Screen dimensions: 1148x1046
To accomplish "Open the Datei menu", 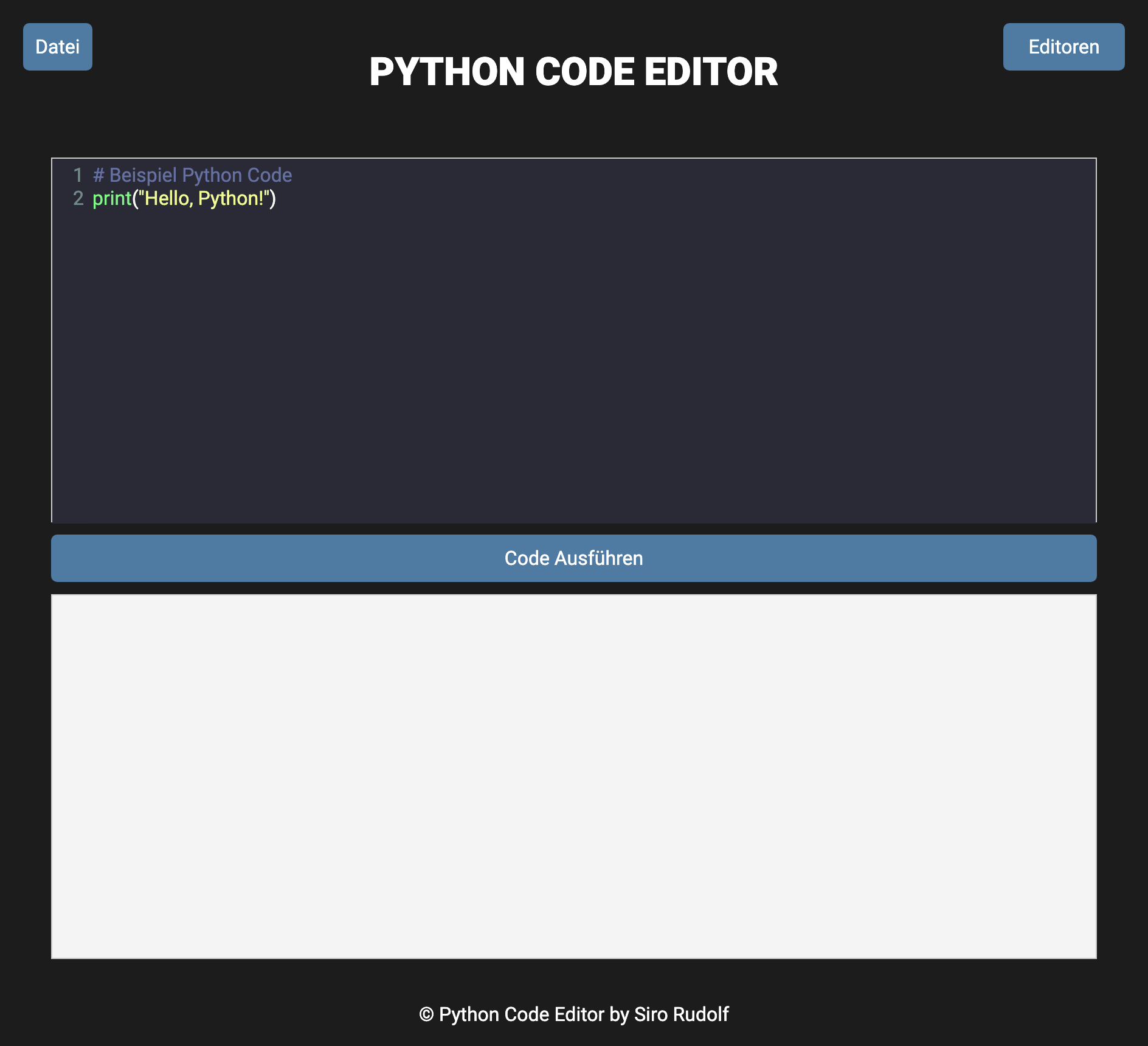I will tap(58, 47).
